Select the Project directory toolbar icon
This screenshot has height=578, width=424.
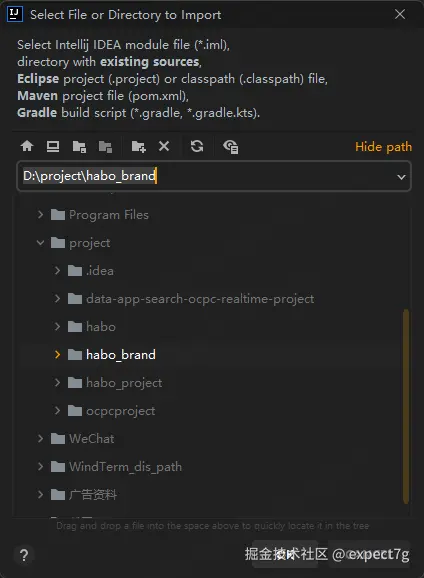click(79, 146)
